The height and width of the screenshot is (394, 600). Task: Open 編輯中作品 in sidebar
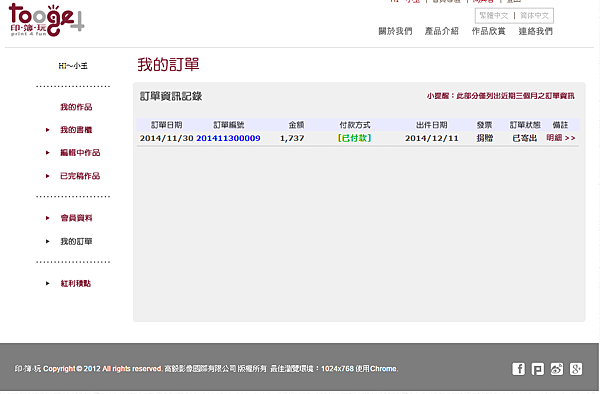pyautogui.click(x=80, y=153)
